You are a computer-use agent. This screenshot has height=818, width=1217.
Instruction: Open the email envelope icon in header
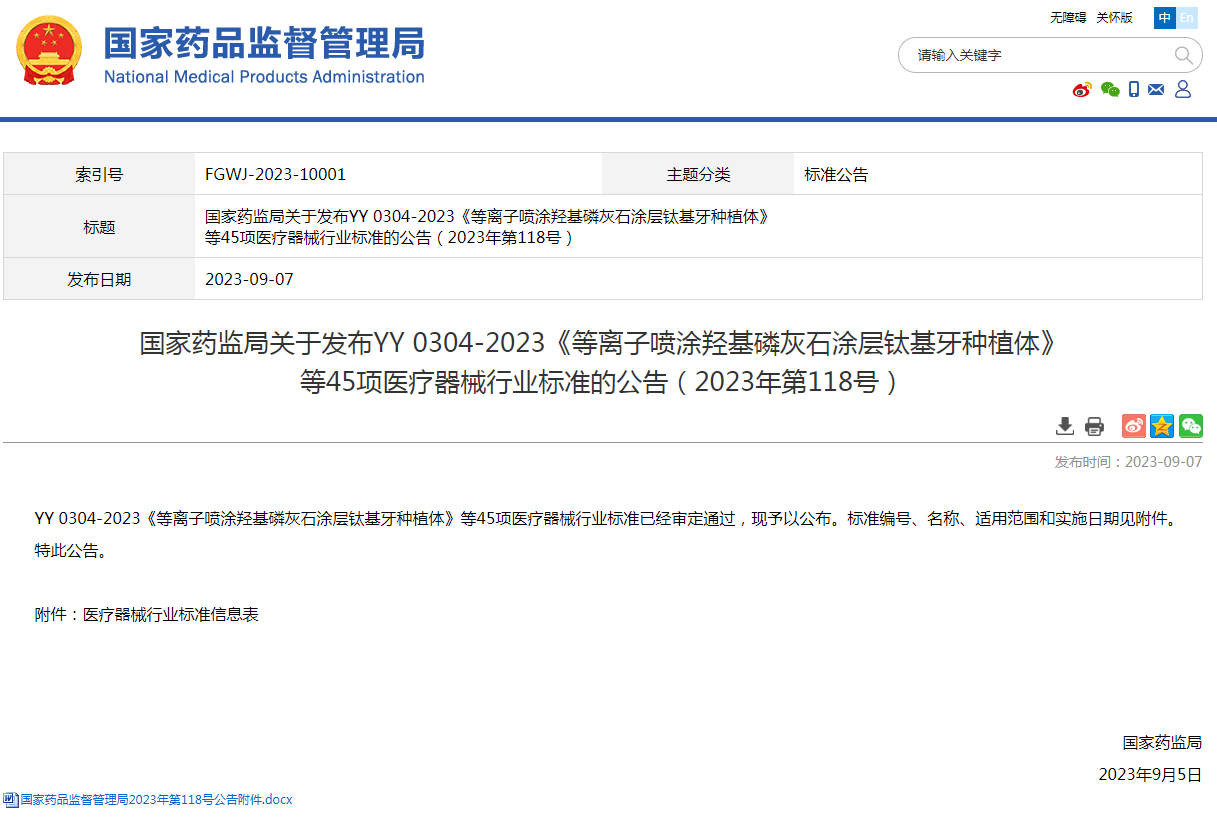[1156, 89]
